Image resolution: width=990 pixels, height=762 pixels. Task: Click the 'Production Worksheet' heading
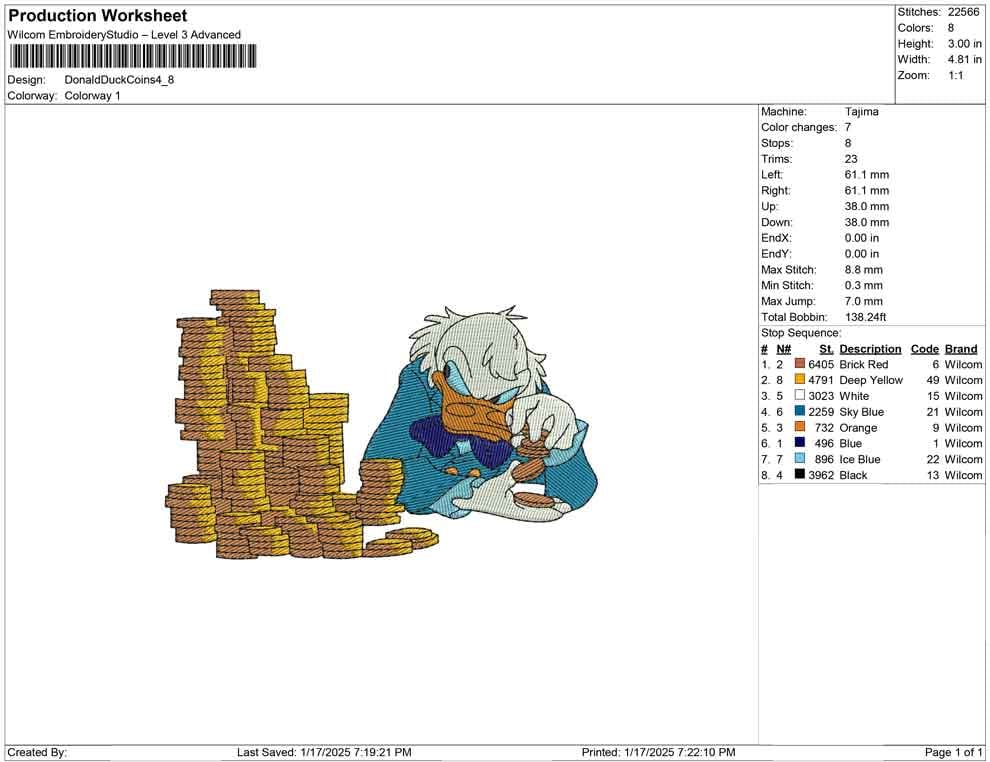98,16
